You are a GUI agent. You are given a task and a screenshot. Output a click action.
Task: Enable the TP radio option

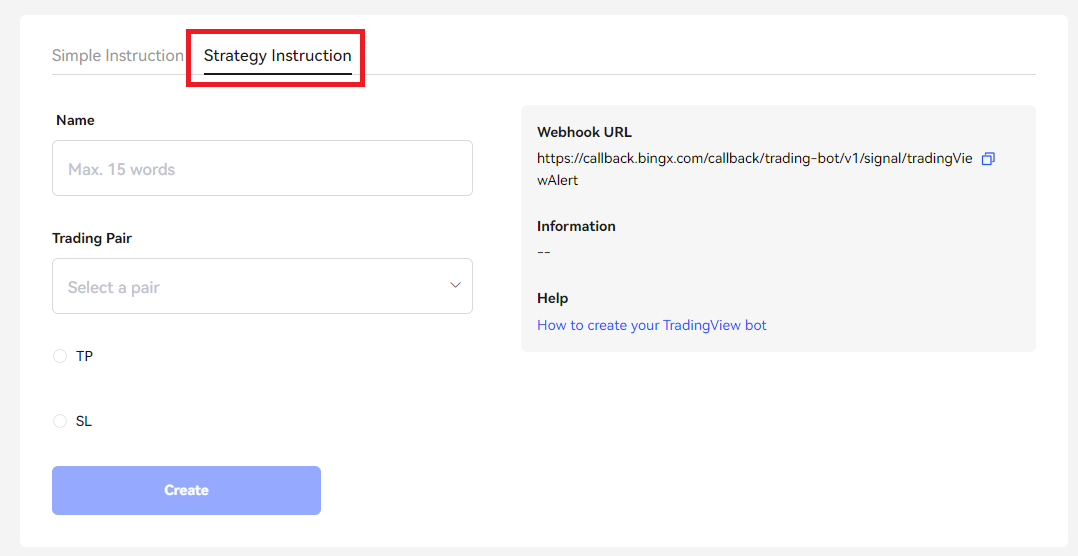(x=60, y=356)
